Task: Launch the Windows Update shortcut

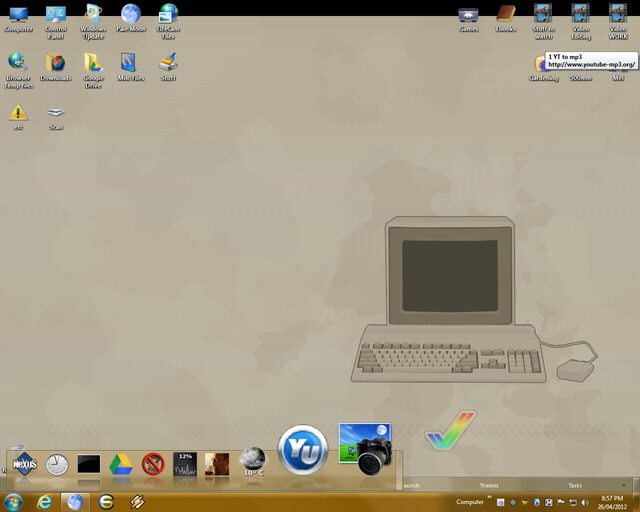Action: point(93,22)
